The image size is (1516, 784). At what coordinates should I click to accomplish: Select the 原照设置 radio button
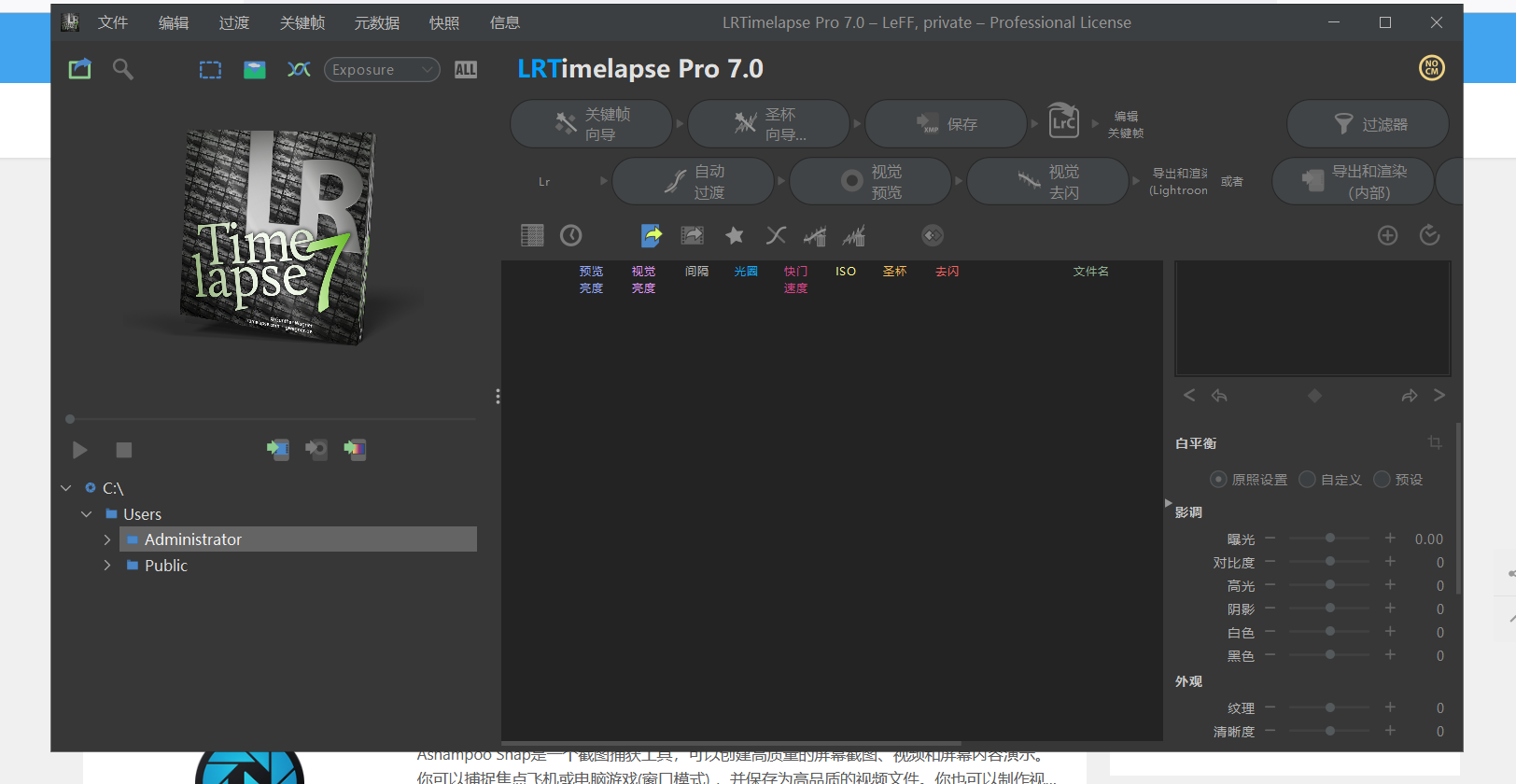pos(1218,479)
